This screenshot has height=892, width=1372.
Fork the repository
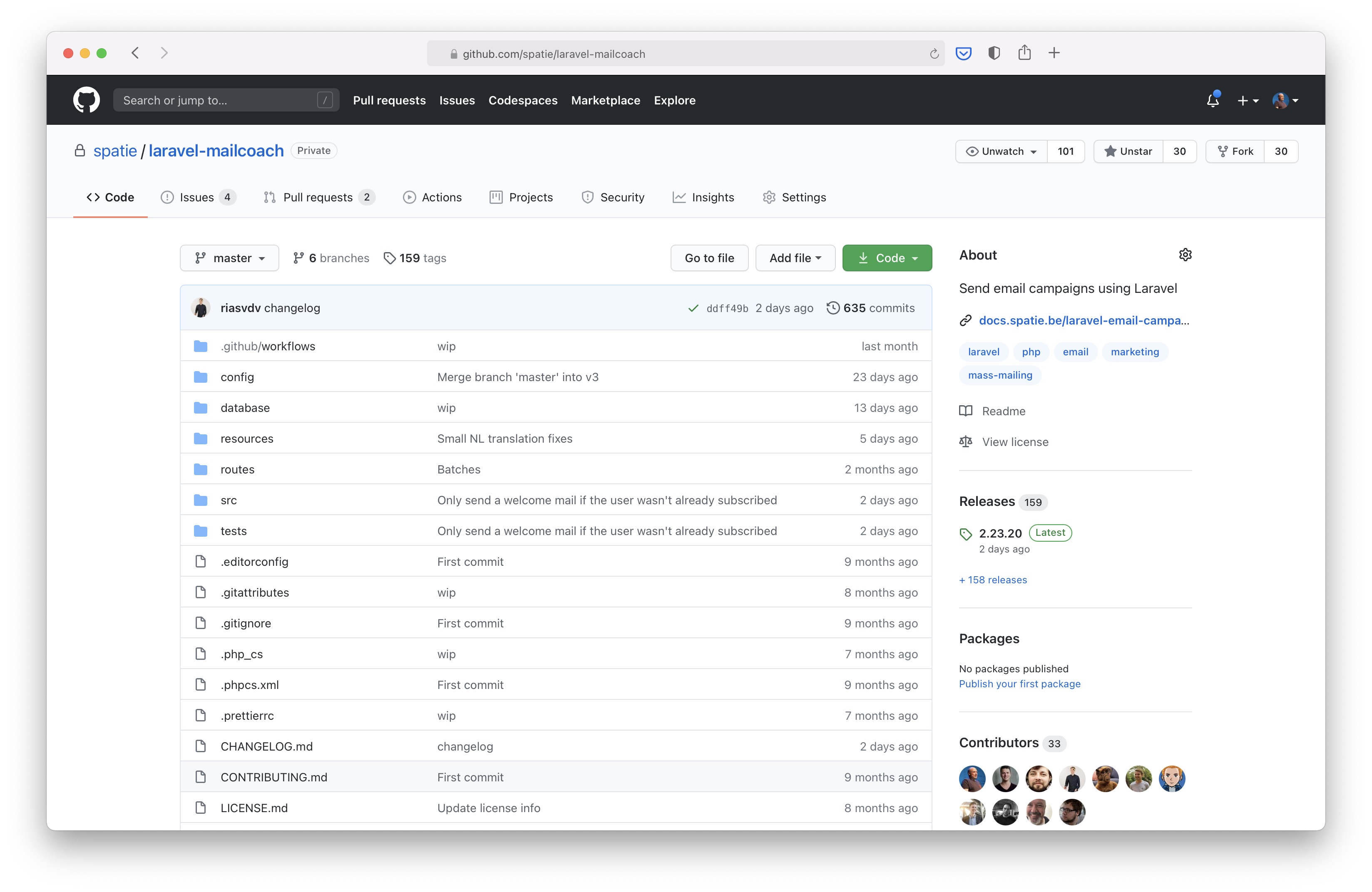click(1235, 151)
